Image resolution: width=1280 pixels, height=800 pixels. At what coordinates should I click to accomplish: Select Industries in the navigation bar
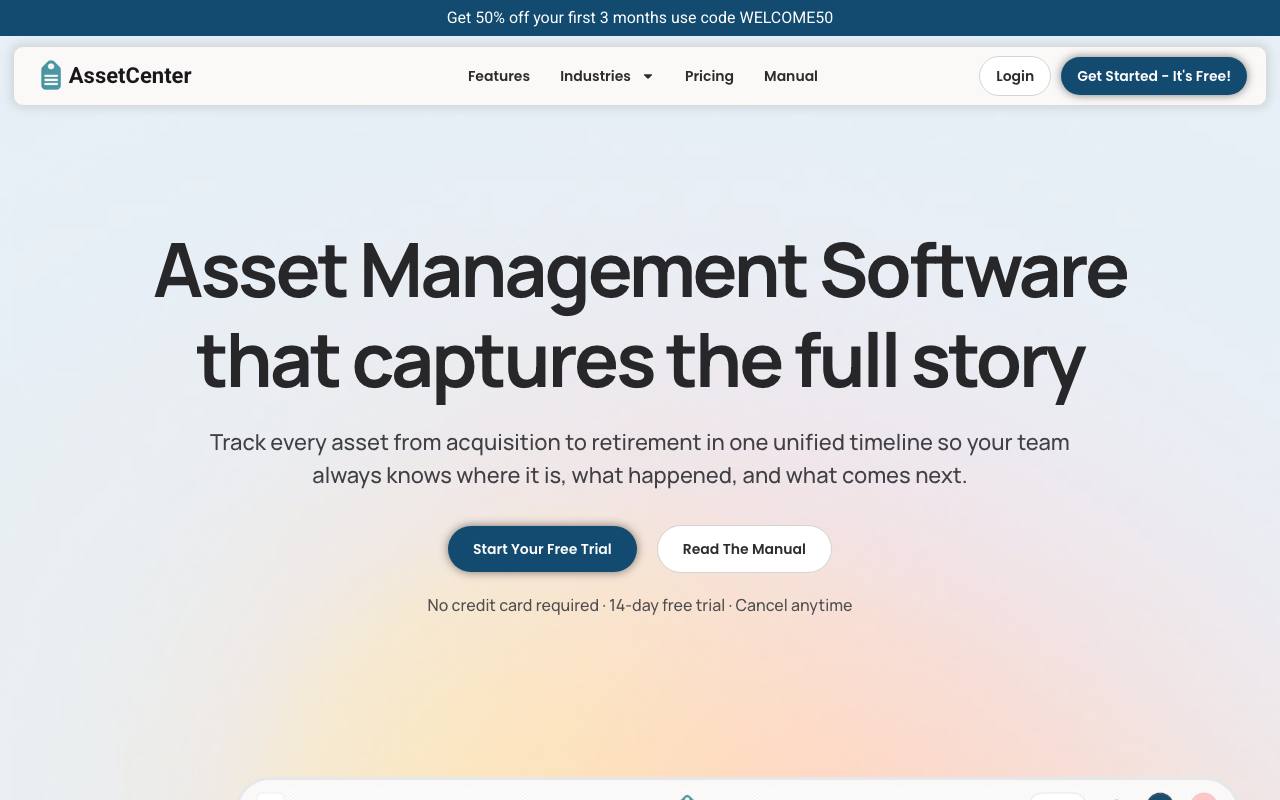595,76
